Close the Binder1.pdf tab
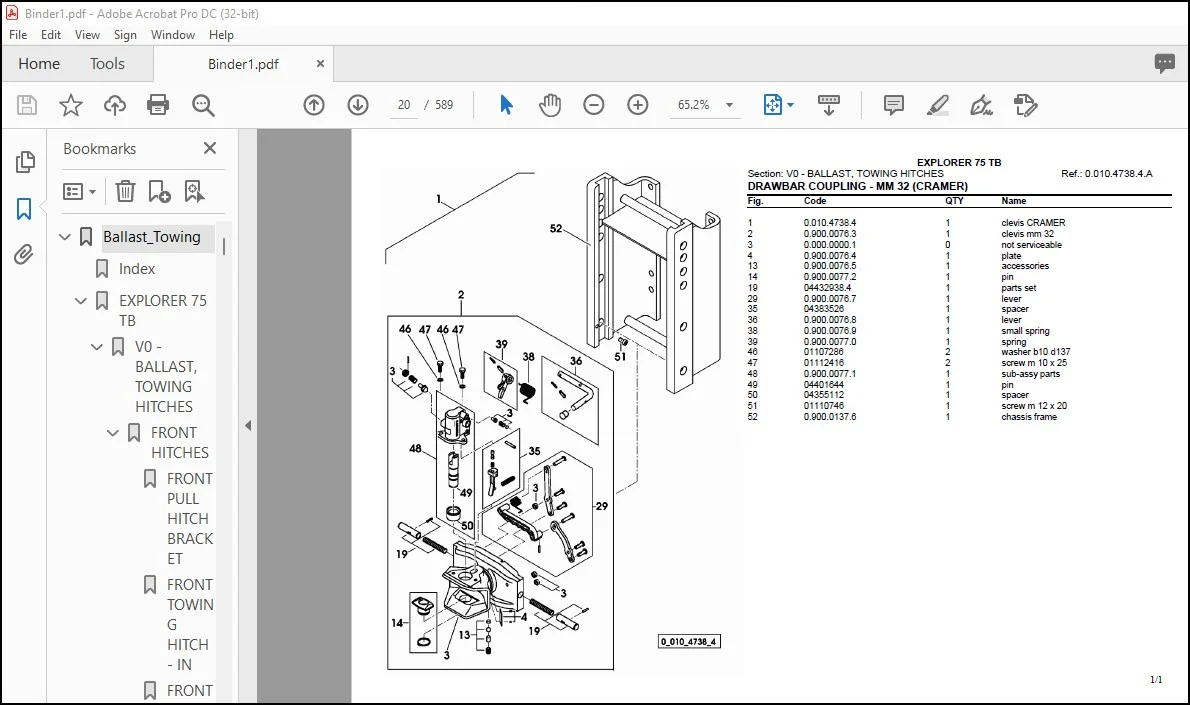Viewport: 1190px width, 705px height. 320,64
